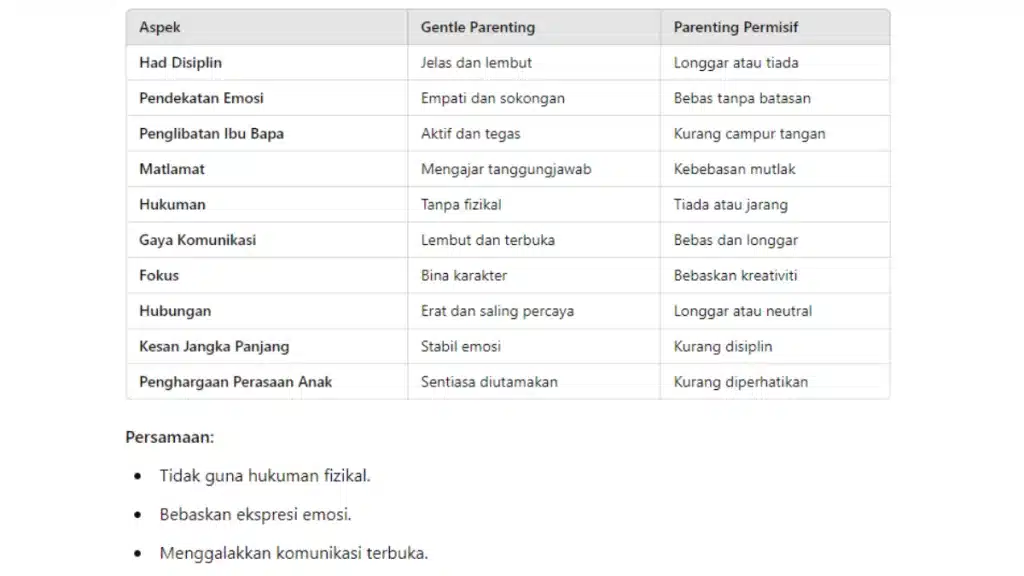
Task: Select the Menggalakkan komunikasi terbuka bullet
Action: click(293, 553)
